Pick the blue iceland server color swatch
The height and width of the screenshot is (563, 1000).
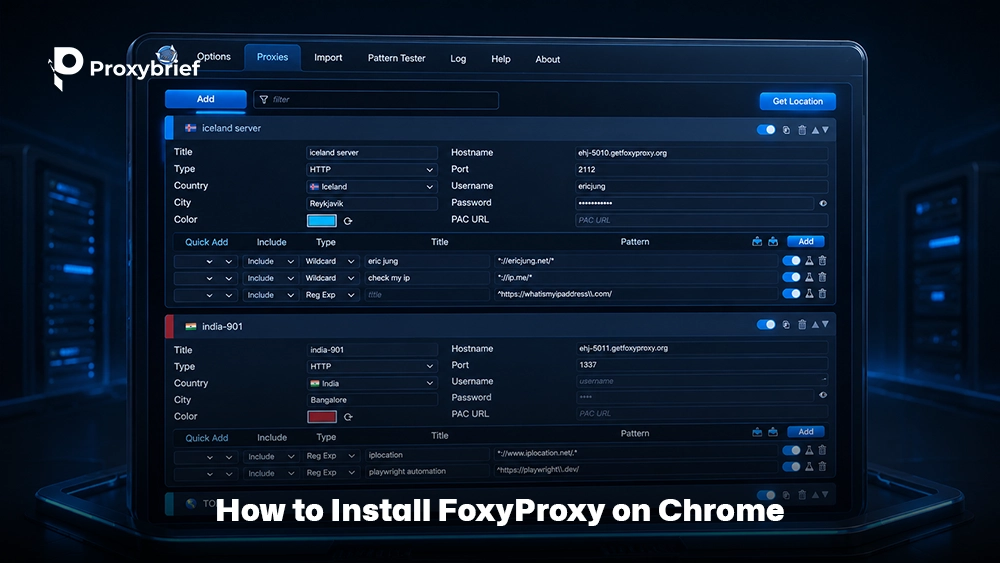pyautogui.click(x=321, y=221)
